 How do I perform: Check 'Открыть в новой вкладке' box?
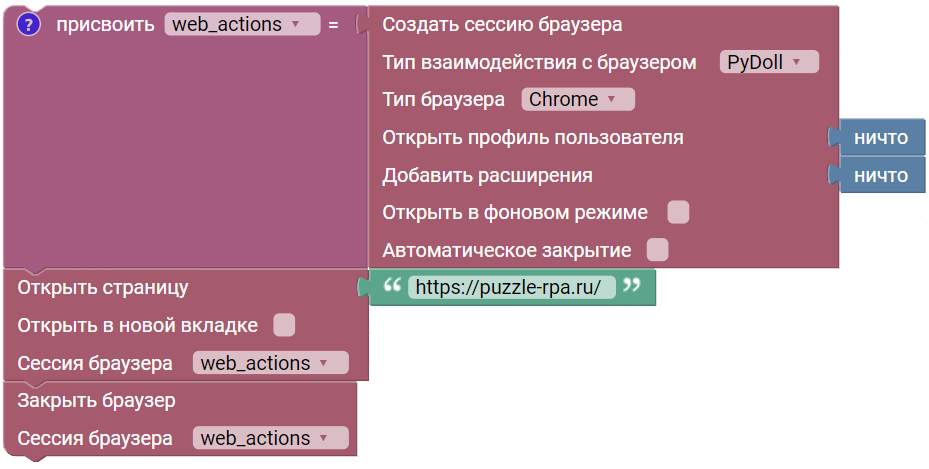point(284,325)
